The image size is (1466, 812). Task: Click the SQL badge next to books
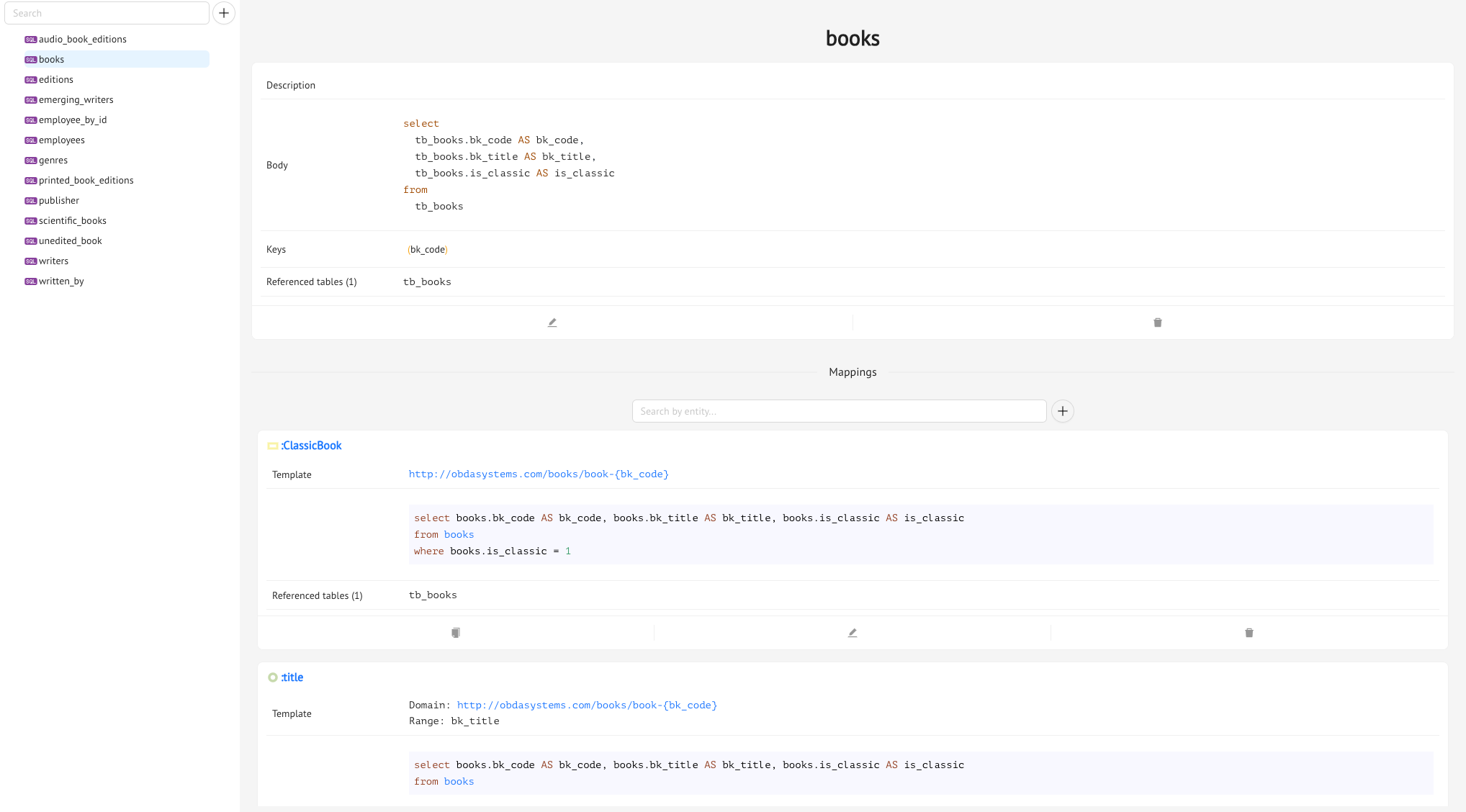tap(30, 60)
